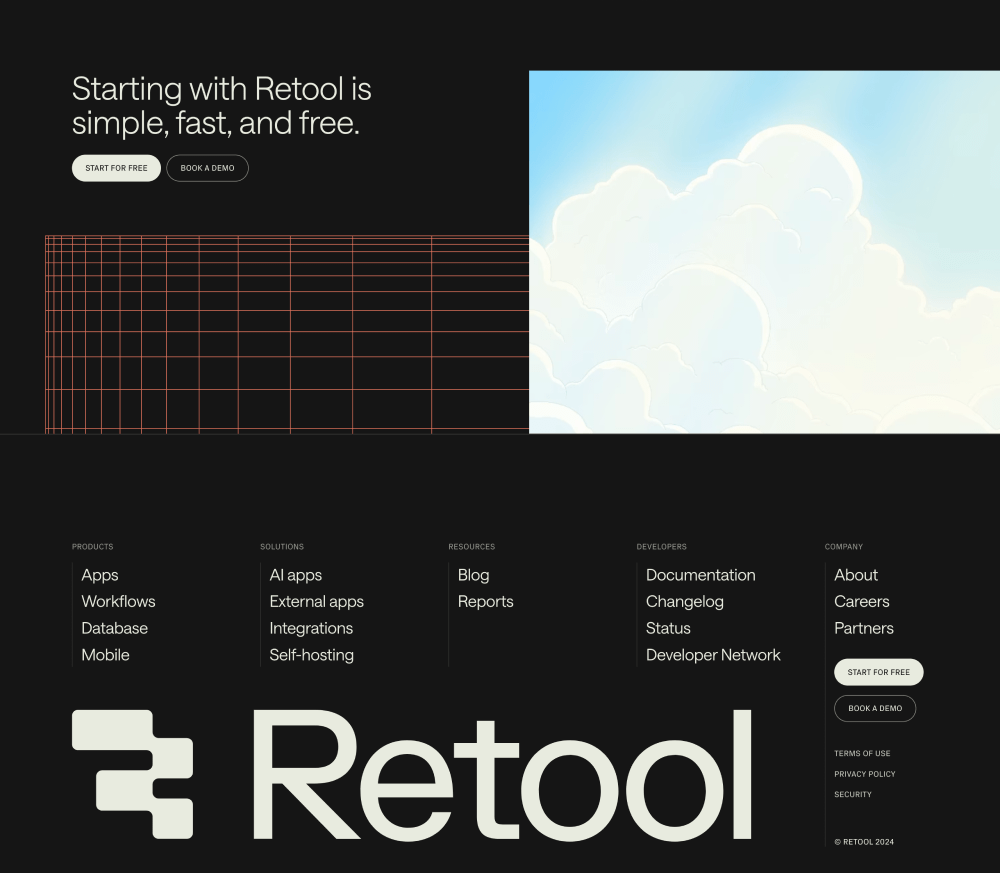Go to the Database link
The image size is (1000, 873).
coord(115,628)
